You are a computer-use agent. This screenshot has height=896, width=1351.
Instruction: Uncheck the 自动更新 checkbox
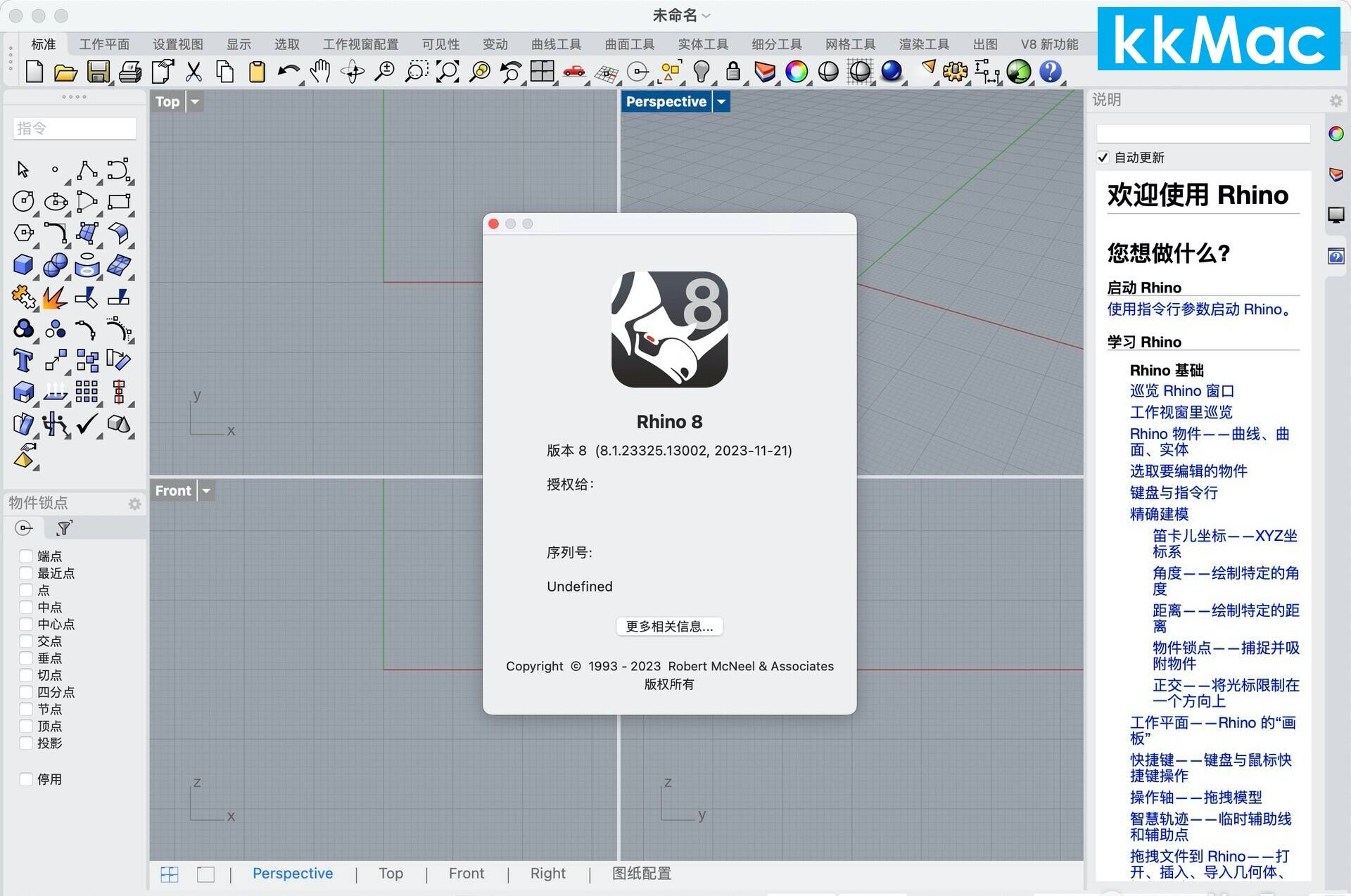[1103, 158]
